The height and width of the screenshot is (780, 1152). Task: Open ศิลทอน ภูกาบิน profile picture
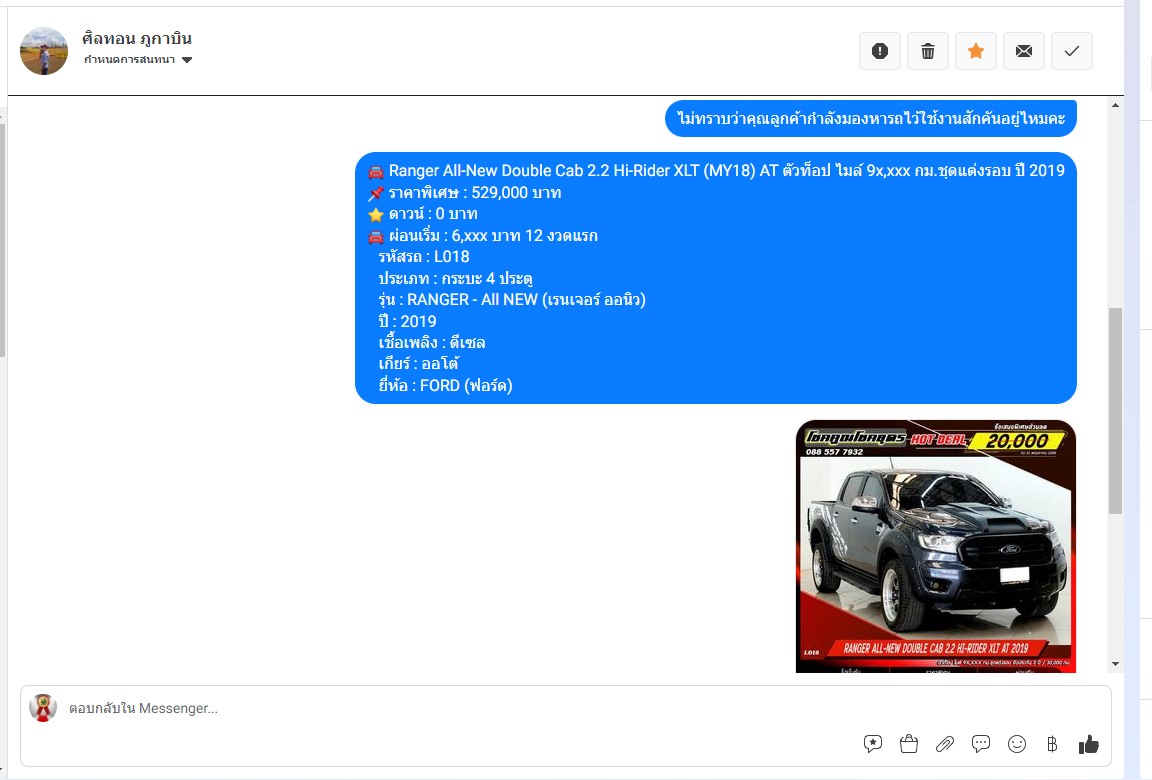pyautogui.click(x=44, y=51)
